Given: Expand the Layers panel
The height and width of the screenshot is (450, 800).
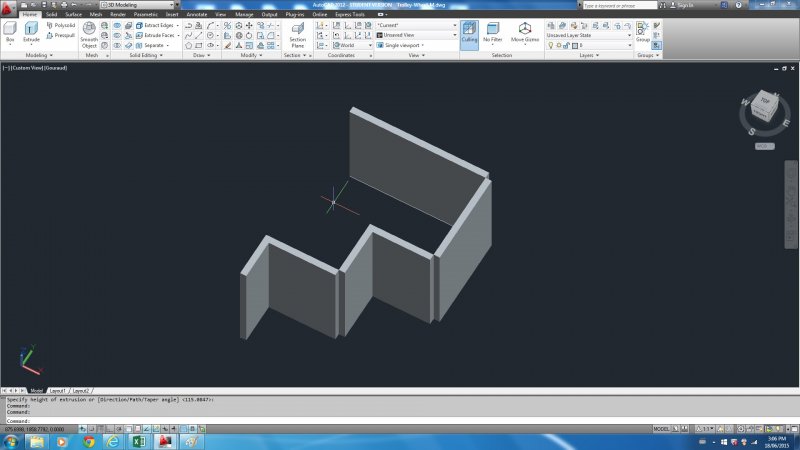Looking at the screenshot, I should (589, 55).
